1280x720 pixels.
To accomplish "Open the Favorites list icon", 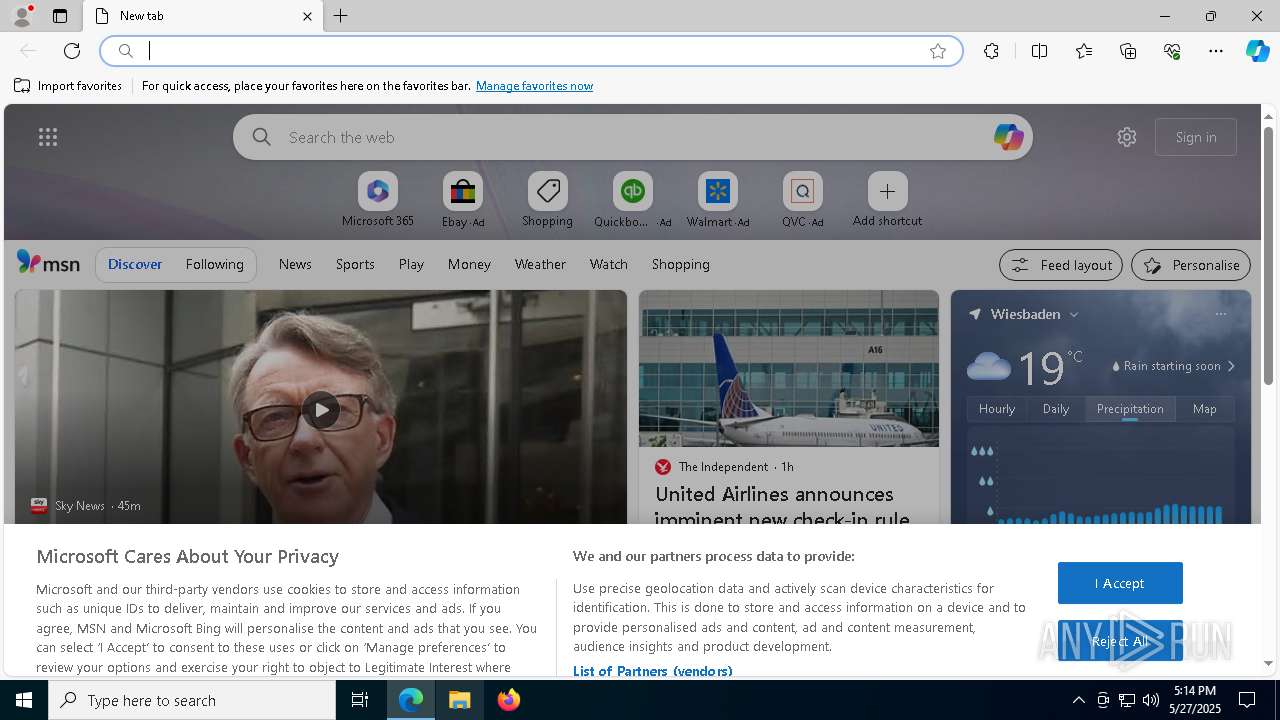I will (x=1084, y=51).
